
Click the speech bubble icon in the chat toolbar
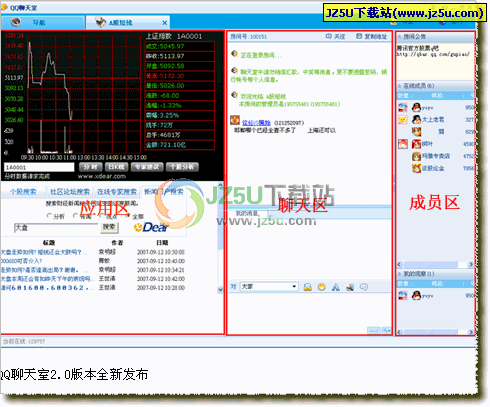[x=364, y=287]
